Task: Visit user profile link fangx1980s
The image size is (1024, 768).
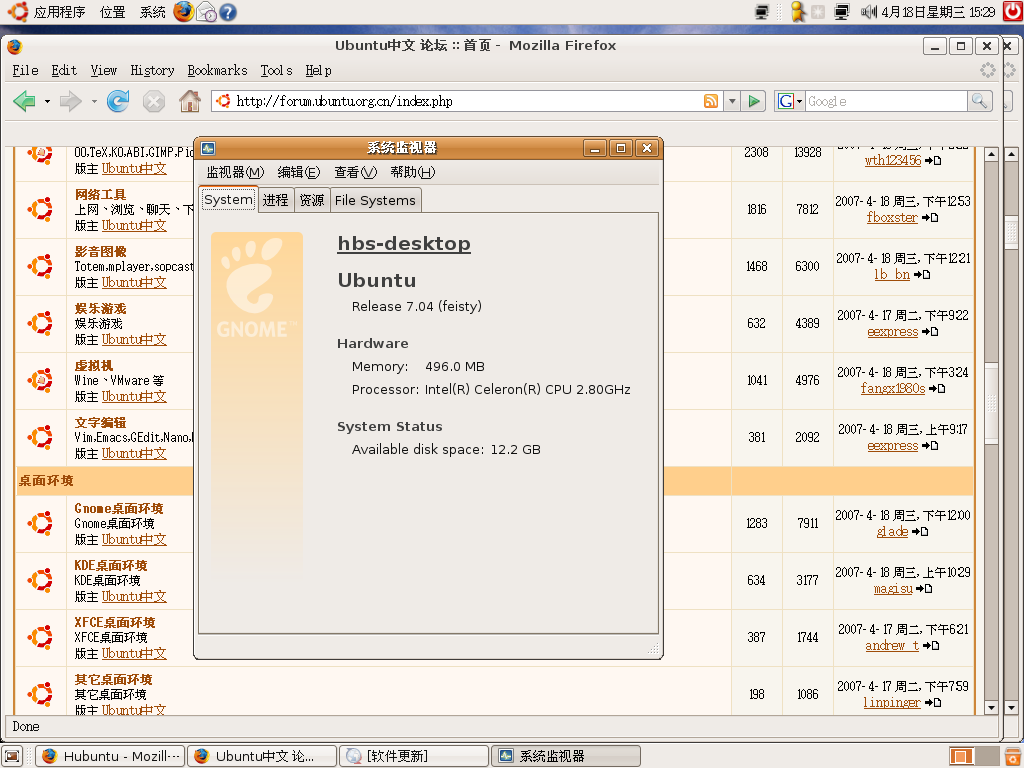Action: click(x=893, y=389)
